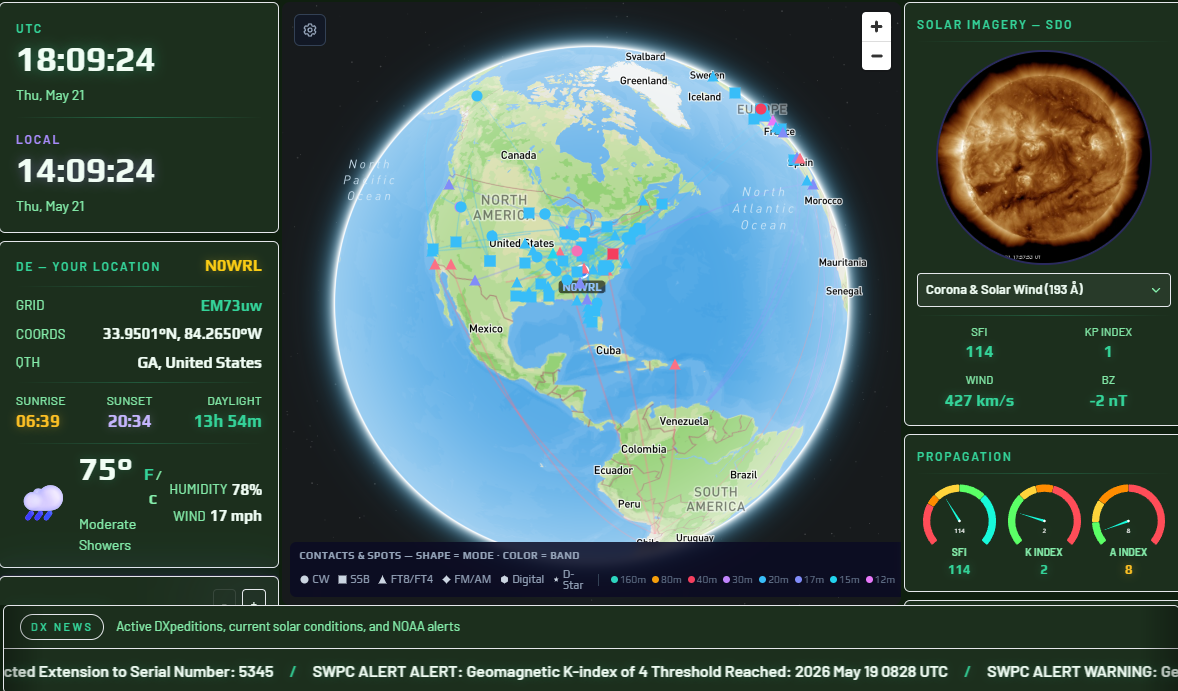Click the Cuba label on the globe
Image resolution: width=1178 pixels, height=691 pixels.
(608, 350)
